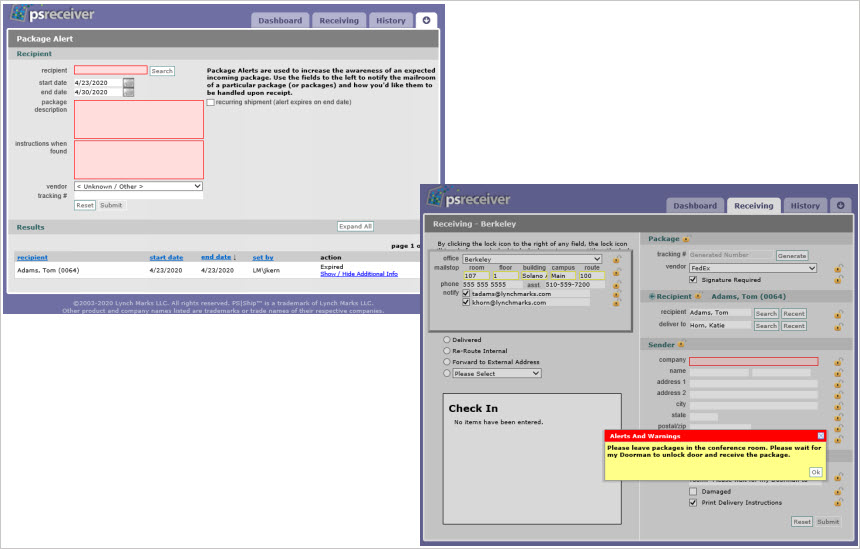Switch to History tab in Receiving window
860x549 pixels.
[805, 206]
